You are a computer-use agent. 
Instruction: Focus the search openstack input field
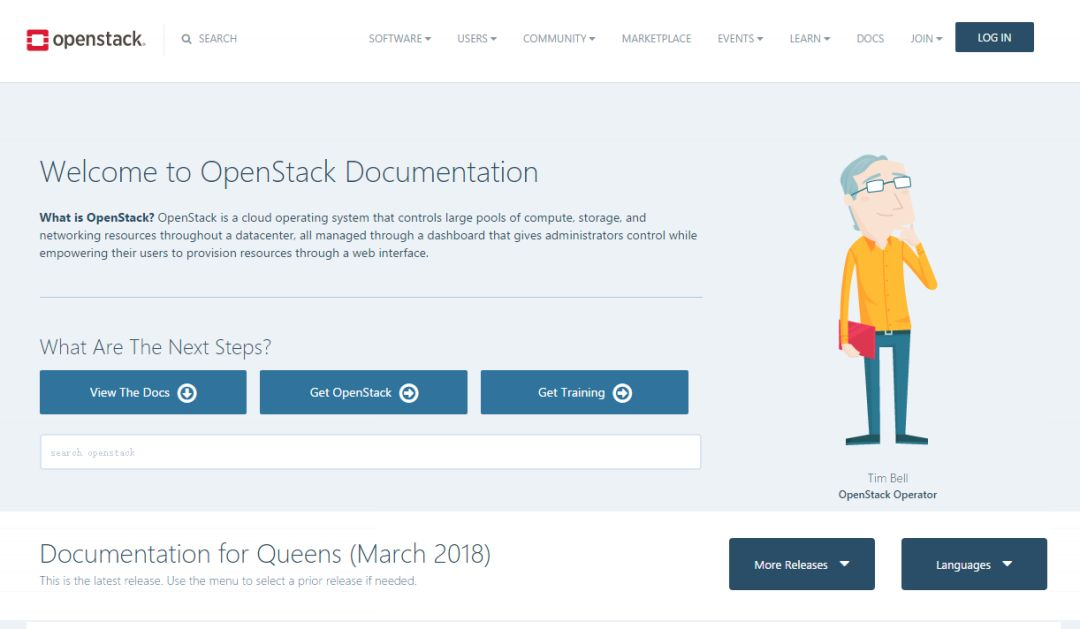click(370, 452)
